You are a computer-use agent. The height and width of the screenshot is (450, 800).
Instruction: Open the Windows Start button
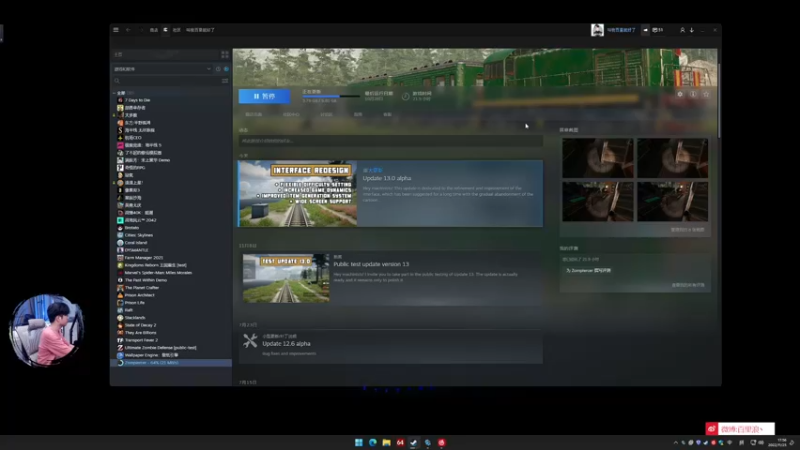pos(359,442)
